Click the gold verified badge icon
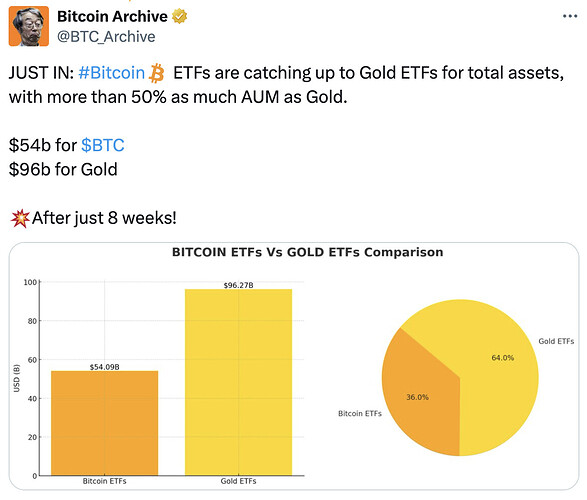587x500 pixels. pyautogui.click(x=179, y=16)
